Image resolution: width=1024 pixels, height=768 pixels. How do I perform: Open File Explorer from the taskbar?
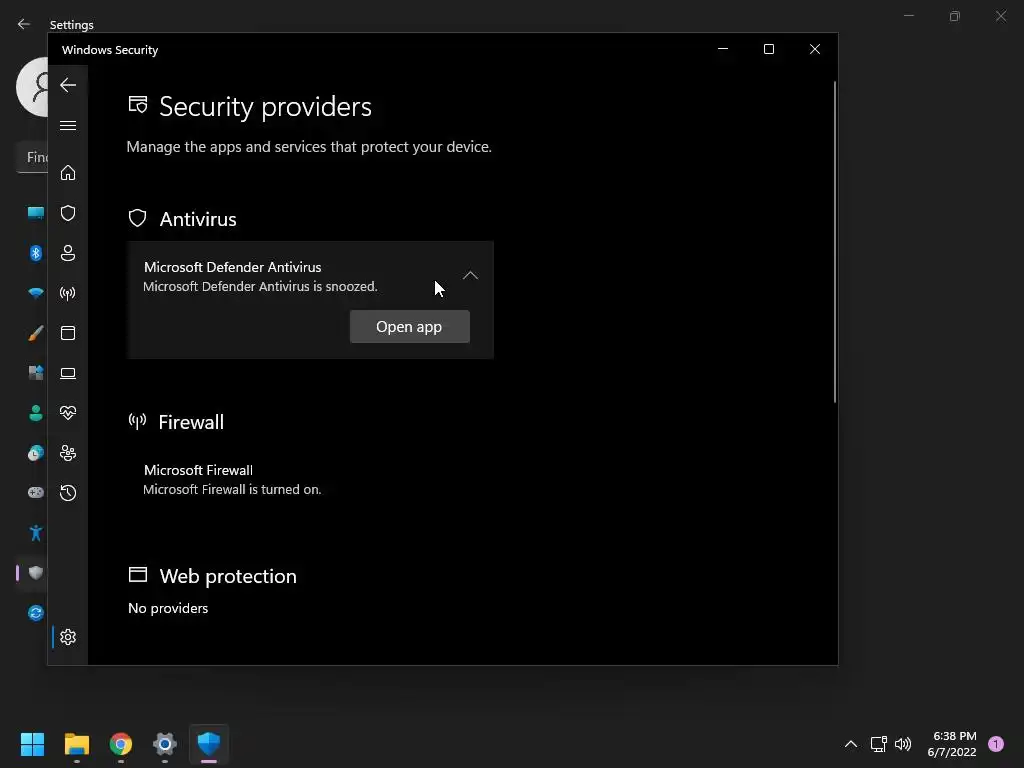coord(76,744)
